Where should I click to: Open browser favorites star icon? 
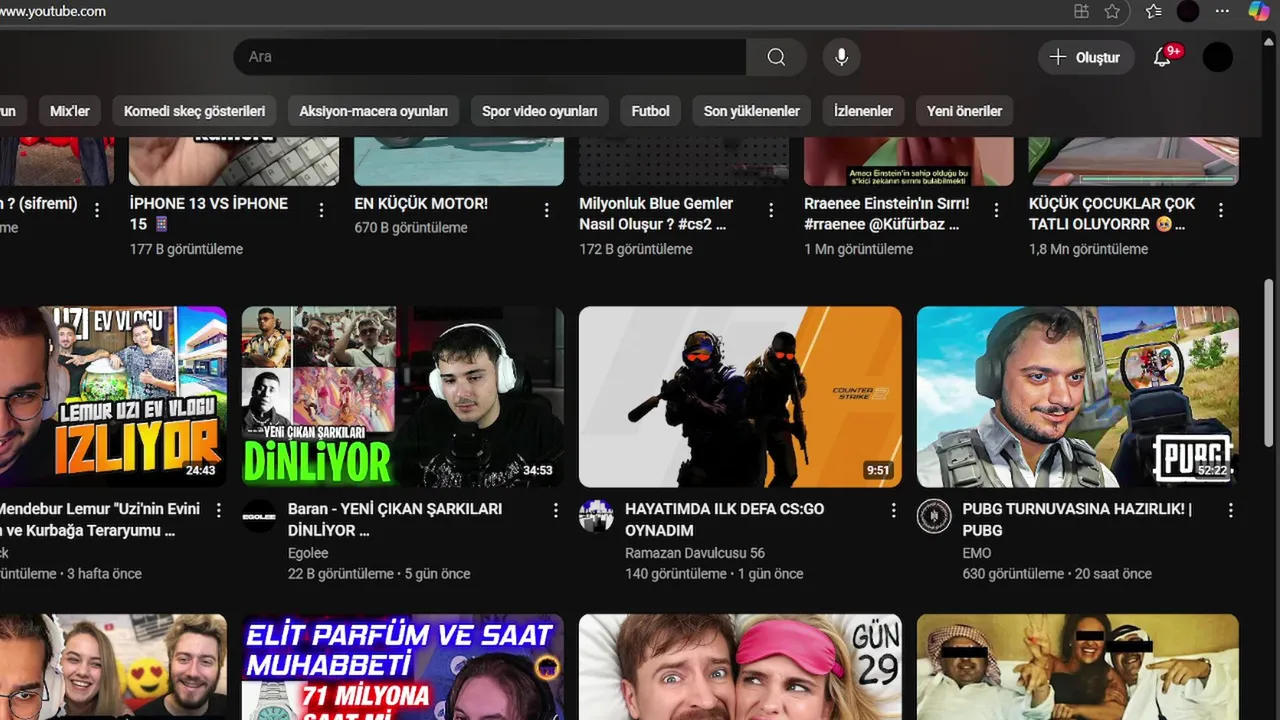click(1112, 11)
